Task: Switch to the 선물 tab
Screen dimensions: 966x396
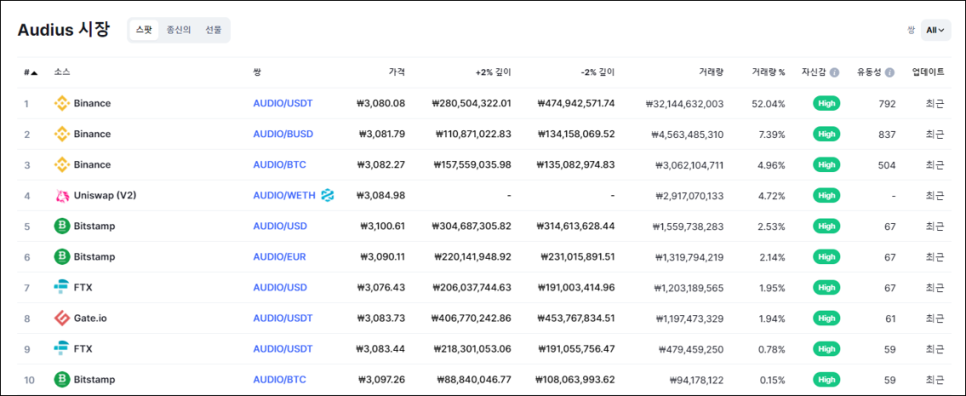Action: (214, 30)
